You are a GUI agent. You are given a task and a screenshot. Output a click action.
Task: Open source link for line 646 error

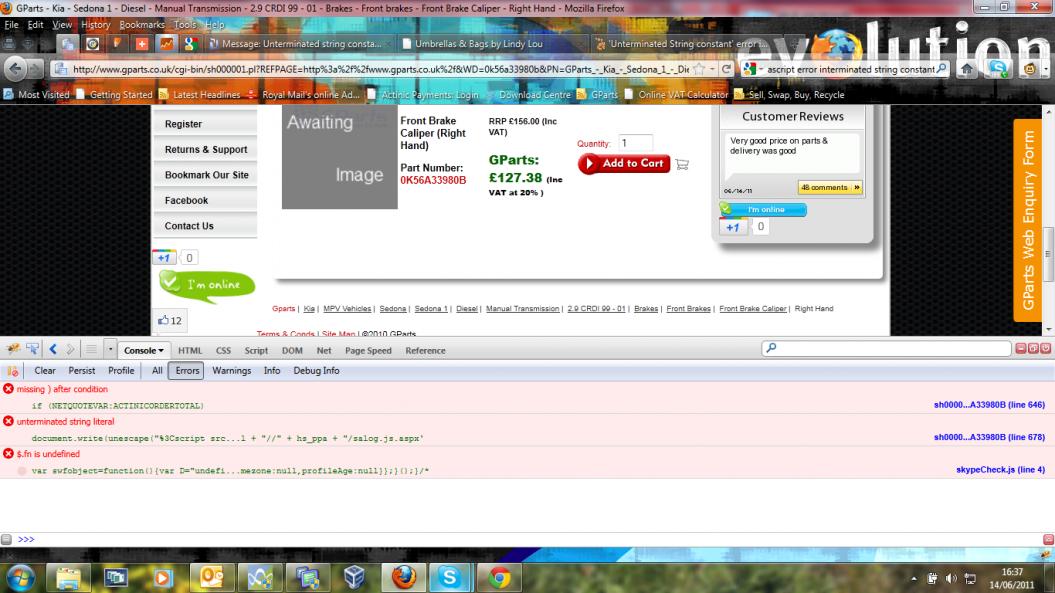(989, 405)
